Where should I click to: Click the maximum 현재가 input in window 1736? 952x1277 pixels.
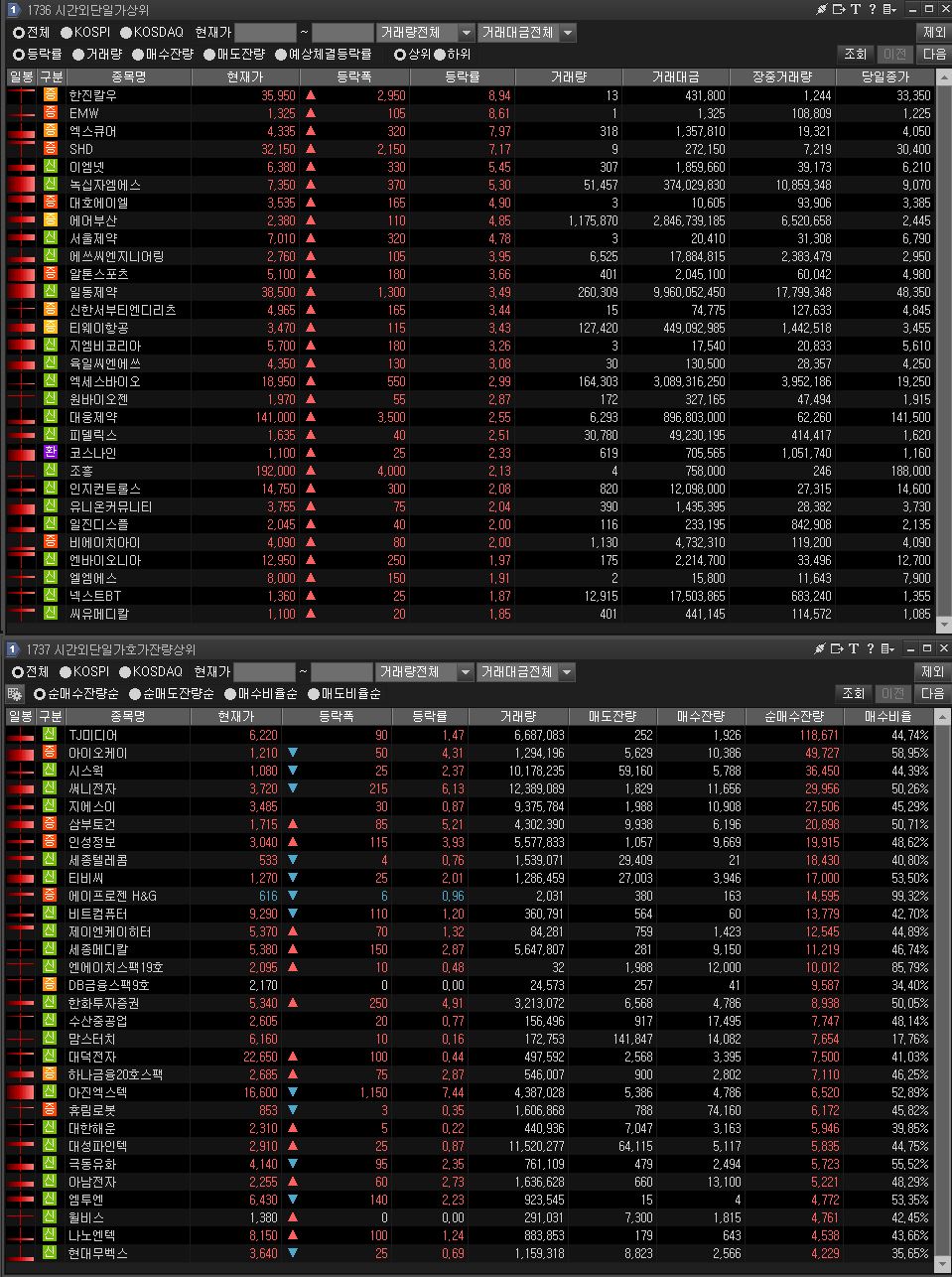[342, 33]
